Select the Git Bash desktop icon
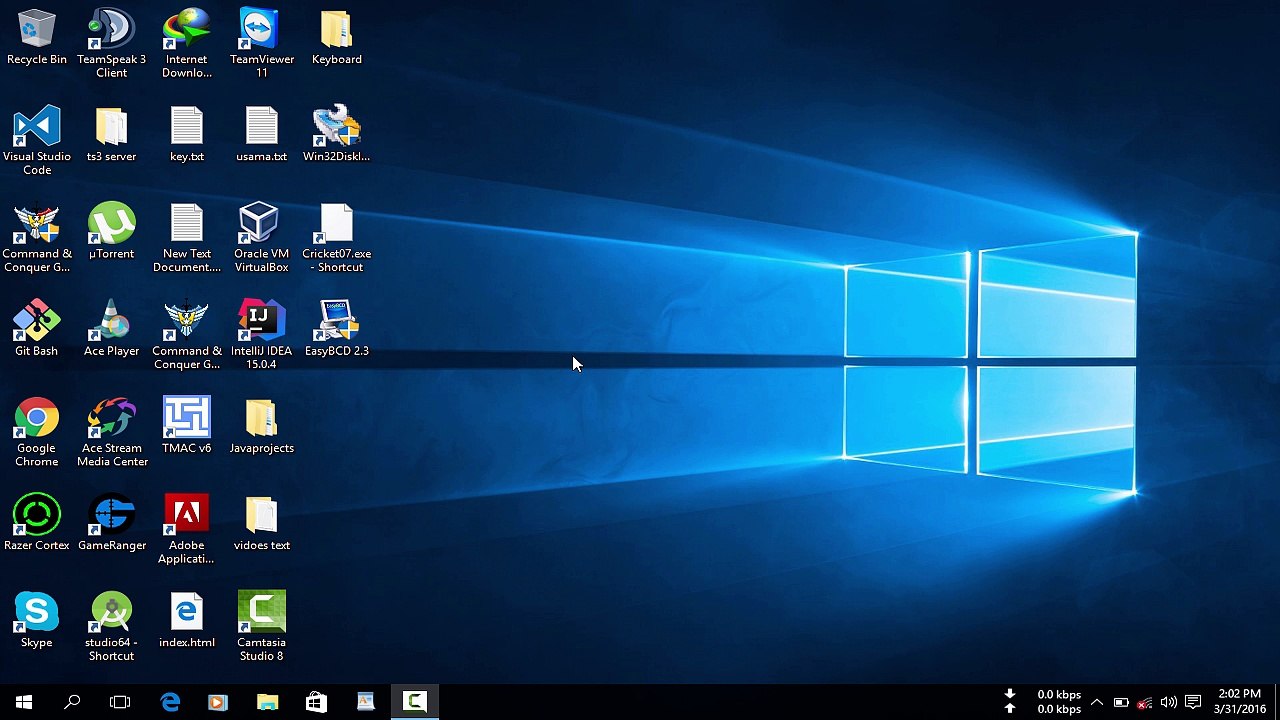This screenshot has width=1280, height=720. coord(37,323)
